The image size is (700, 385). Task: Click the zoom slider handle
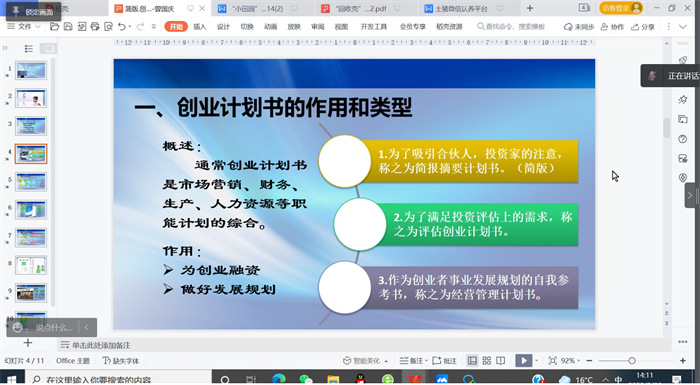632,360
